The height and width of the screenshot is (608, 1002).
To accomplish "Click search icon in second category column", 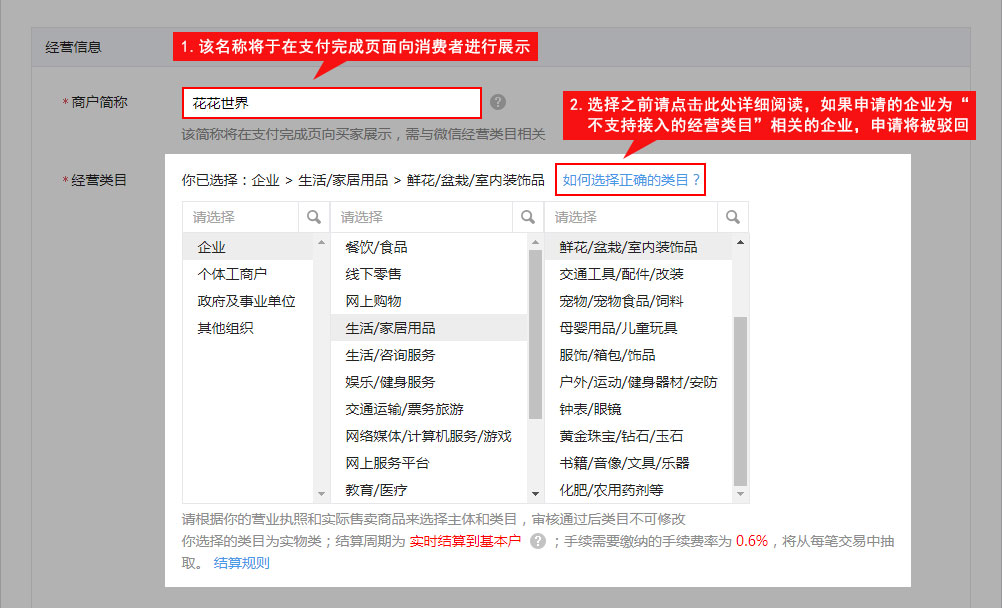I will (x=527, y=217).
